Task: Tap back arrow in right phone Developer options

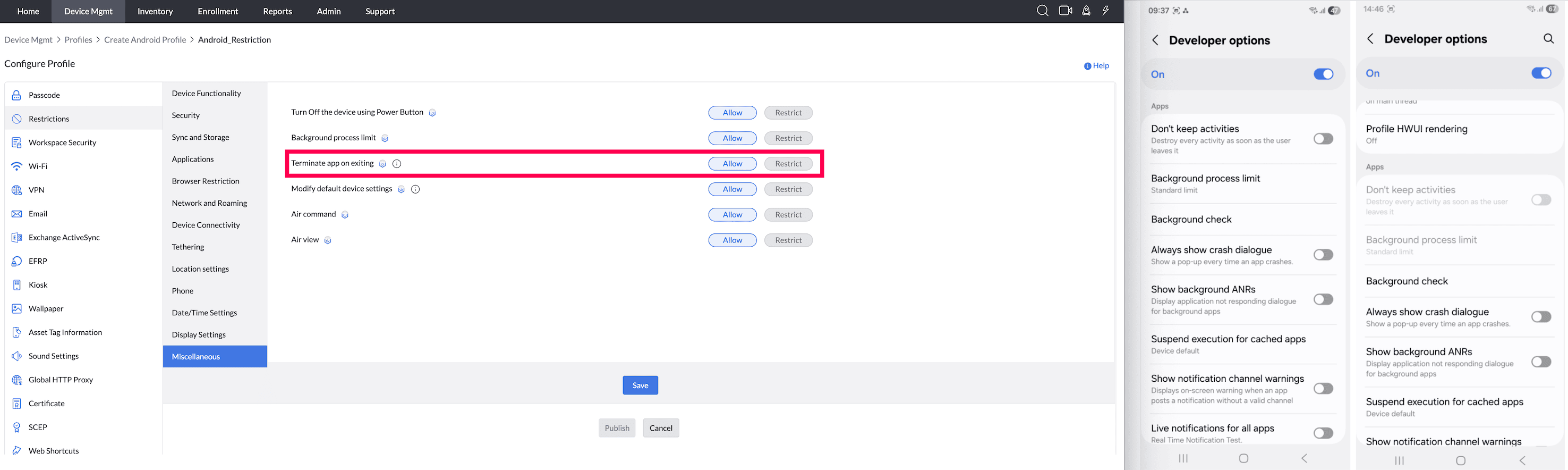Action: 1369,39
